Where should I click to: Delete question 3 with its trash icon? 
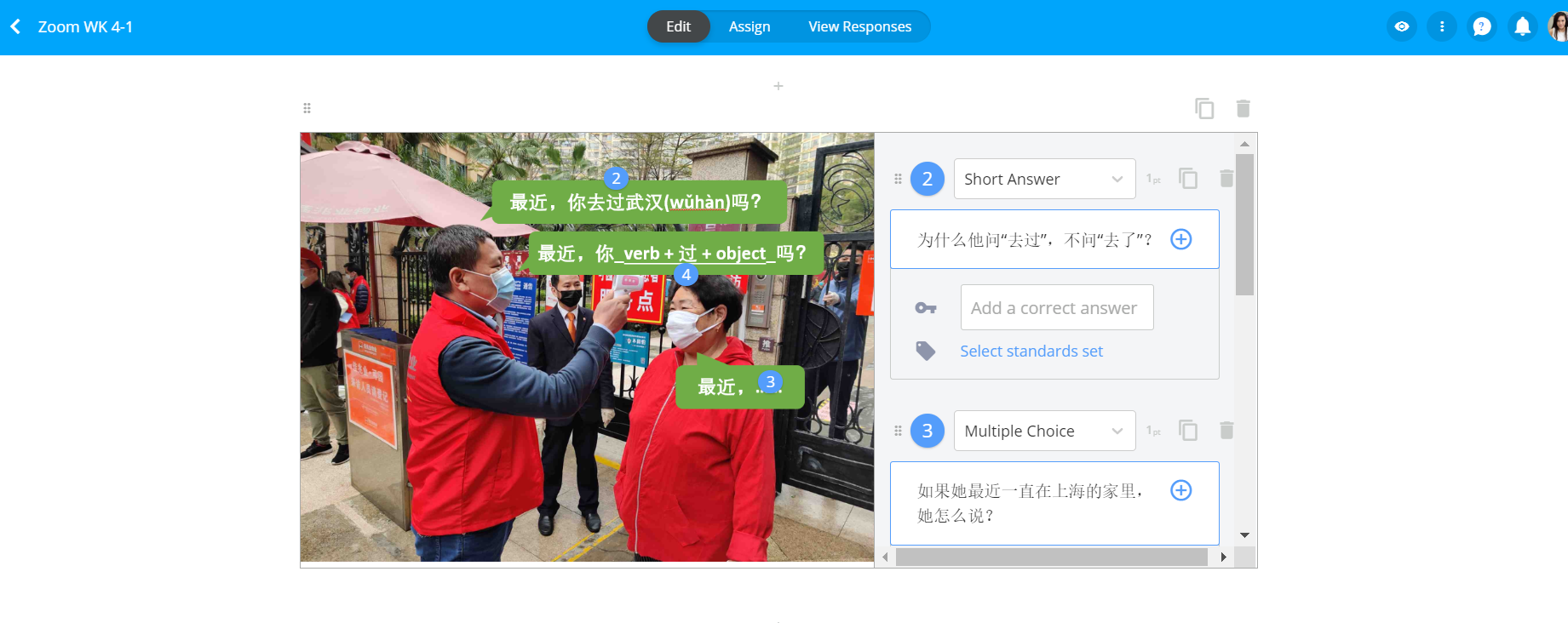(1226, 431)
